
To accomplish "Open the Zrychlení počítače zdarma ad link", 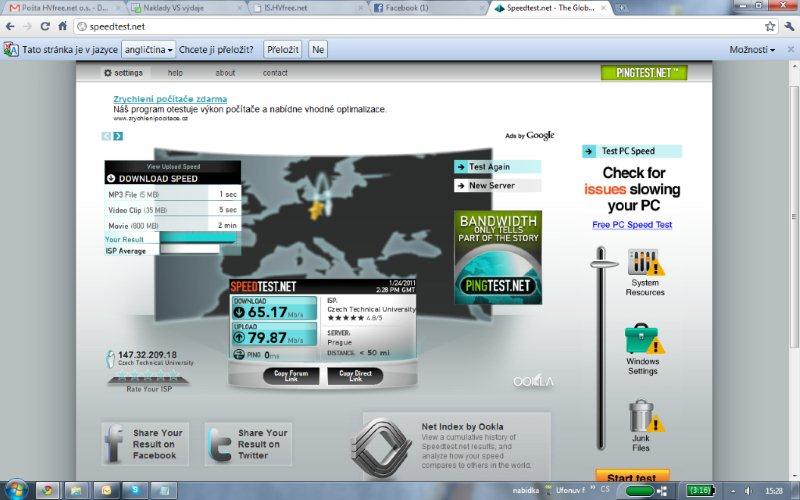I will point(170,99).
